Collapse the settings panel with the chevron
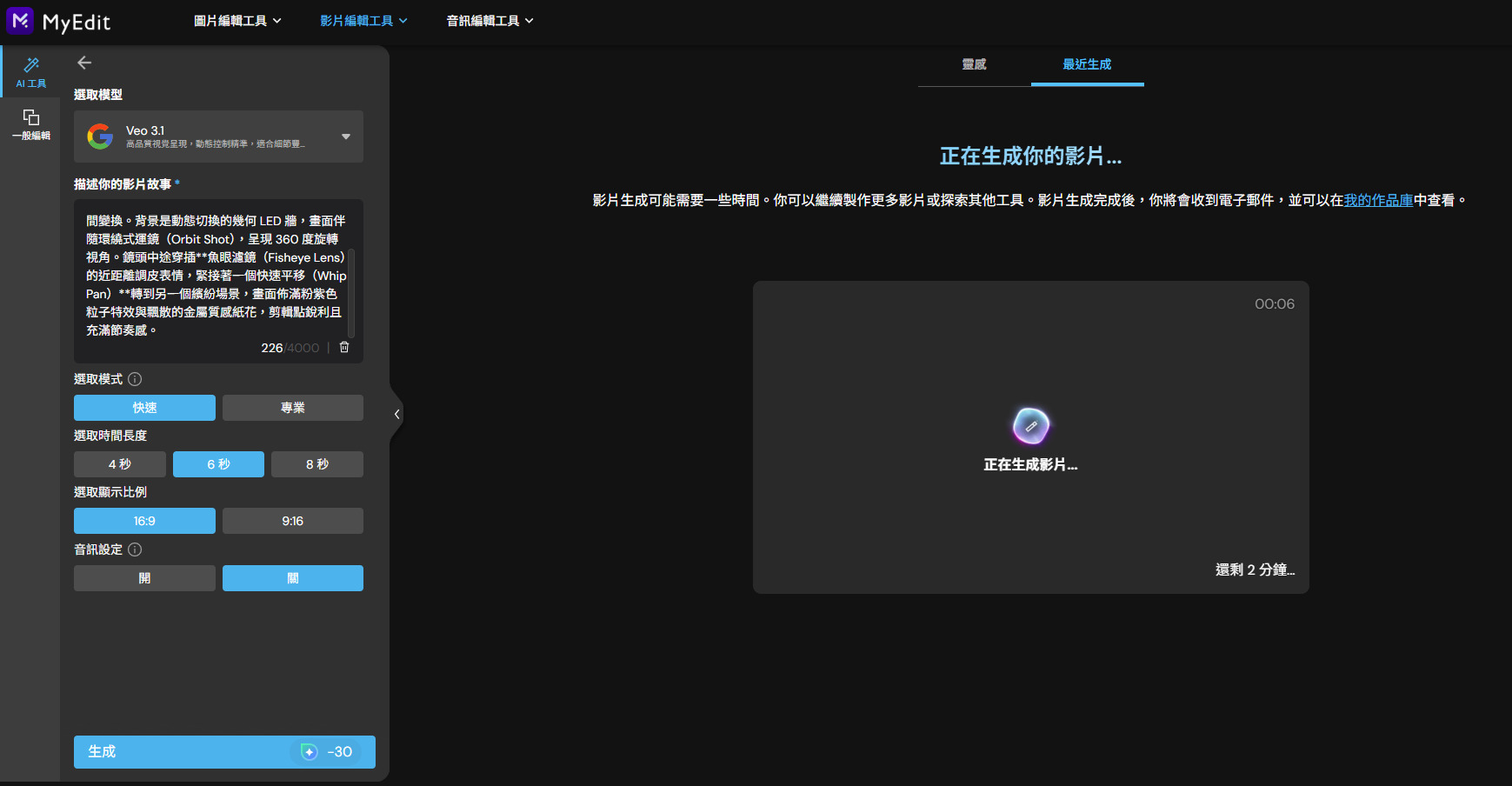1512x786 pixels. point(397,415)
